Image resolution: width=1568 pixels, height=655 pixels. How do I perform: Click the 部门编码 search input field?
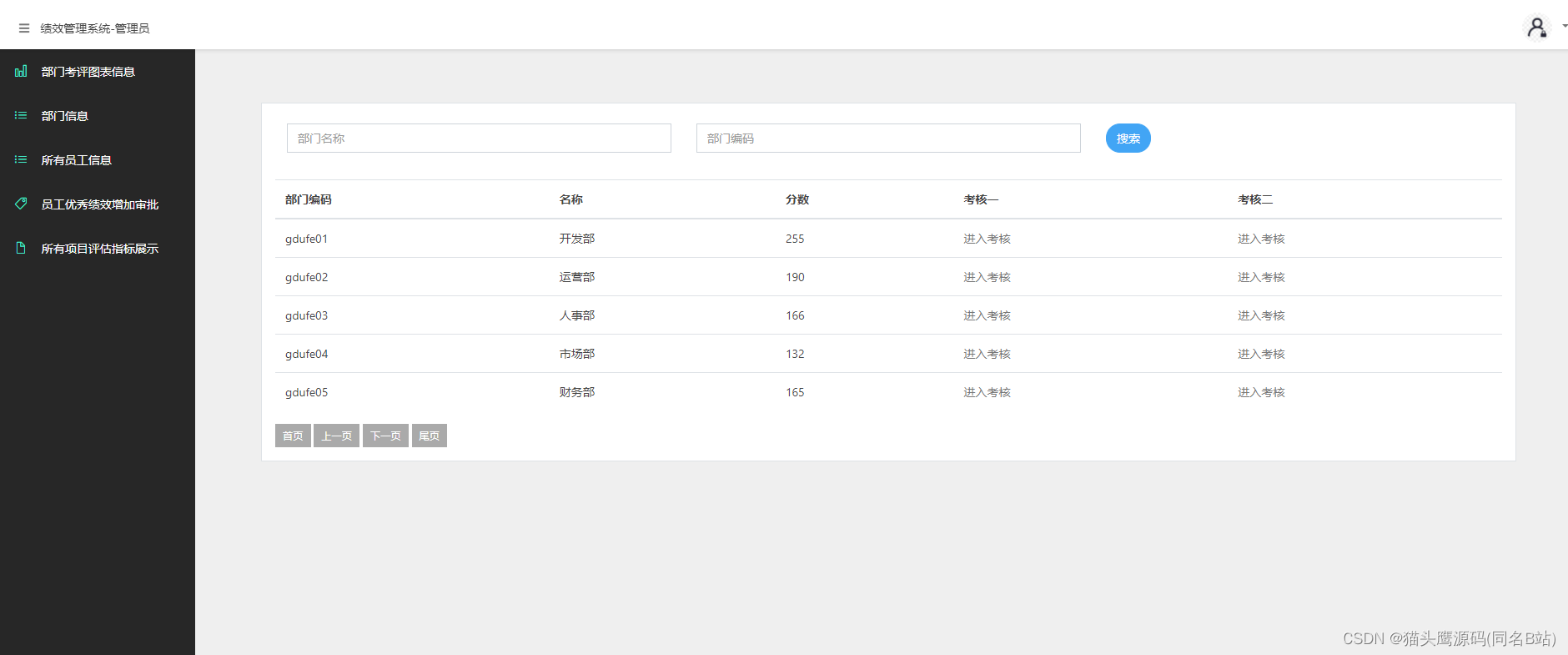(x=888, y=139)
